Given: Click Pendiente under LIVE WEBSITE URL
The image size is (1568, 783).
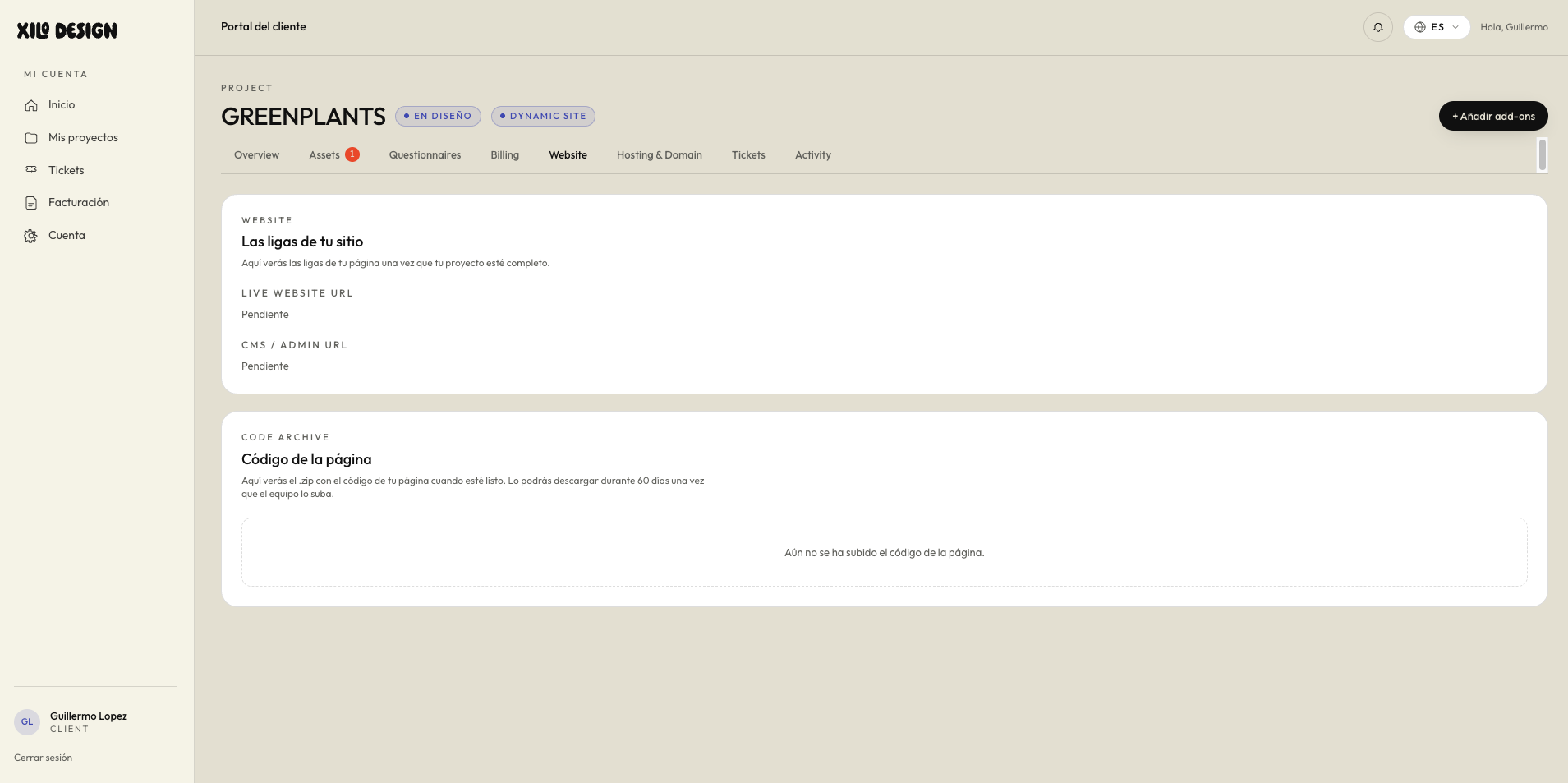Looking at the screenshot, I should [x=265, y=315].
